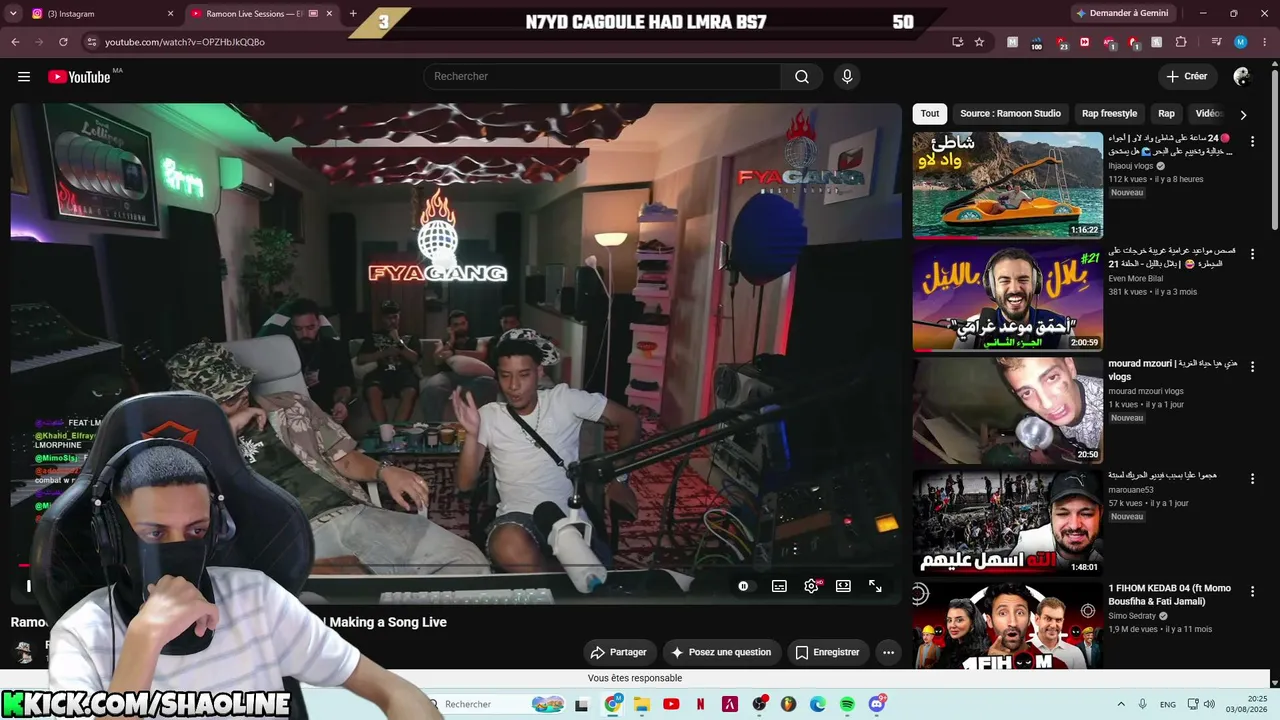Close the Instagram tab

coord(170,14)
